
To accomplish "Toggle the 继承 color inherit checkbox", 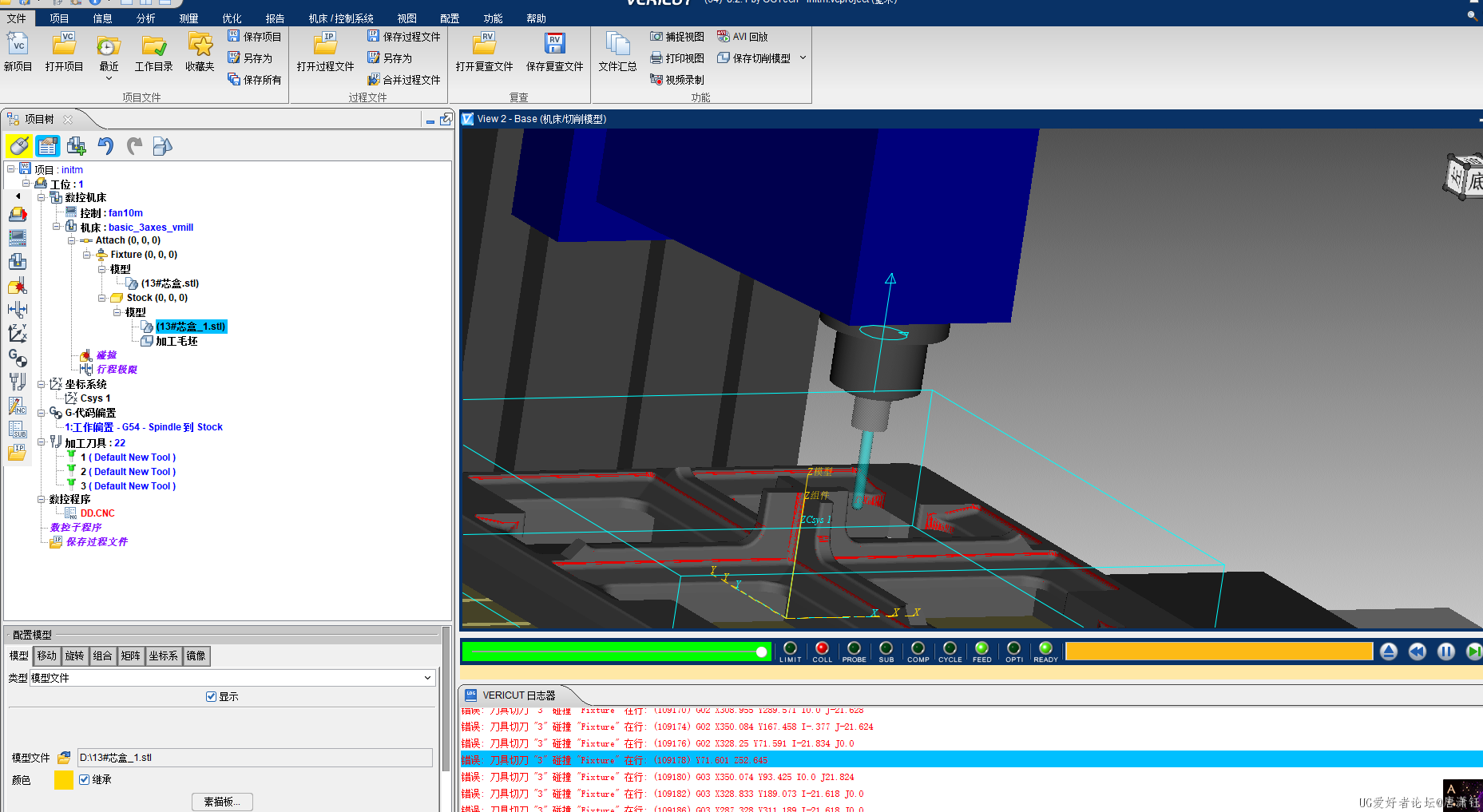I will pos(84,779).
